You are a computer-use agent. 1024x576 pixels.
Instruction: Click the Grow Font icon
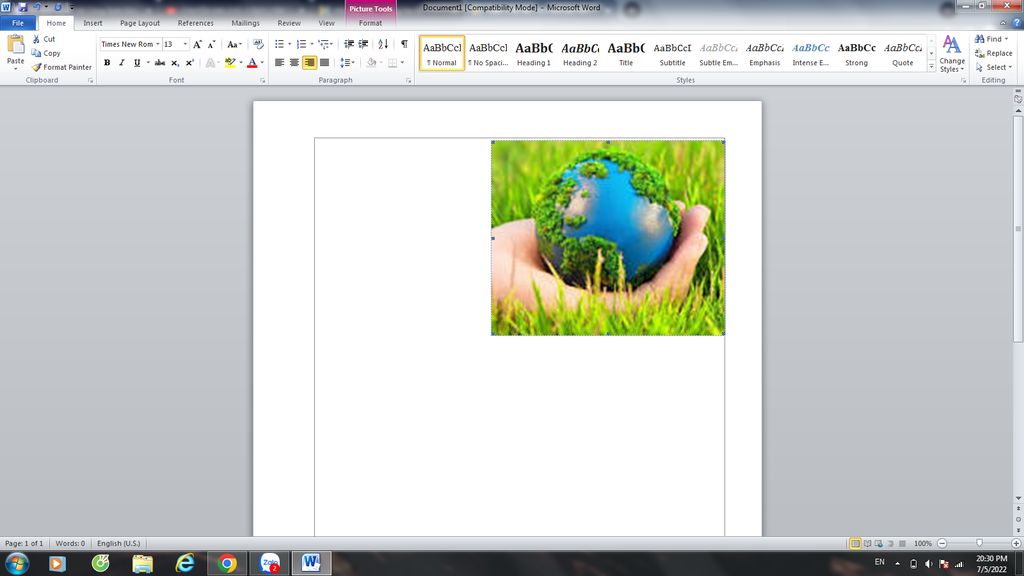pyautogui.click(x=197, y=45)
